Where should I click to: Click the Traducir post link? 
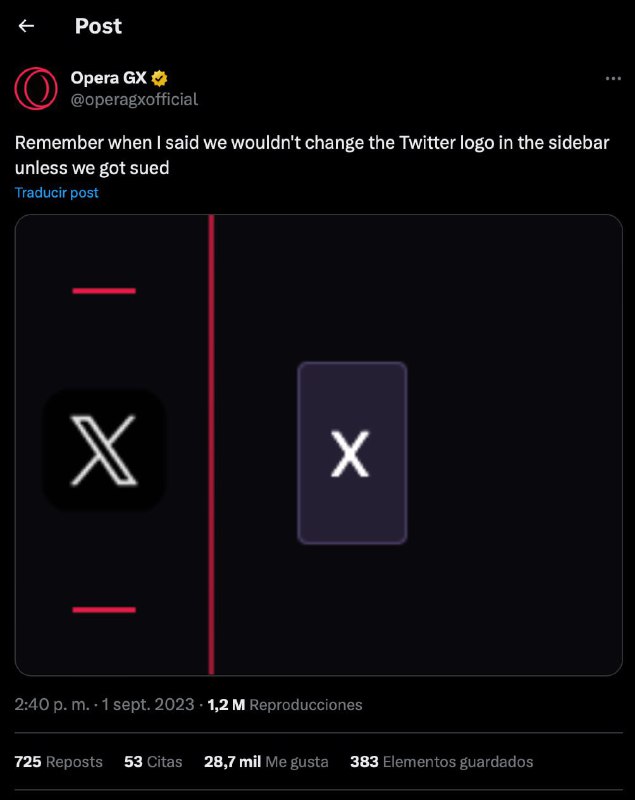pos(57,192)
